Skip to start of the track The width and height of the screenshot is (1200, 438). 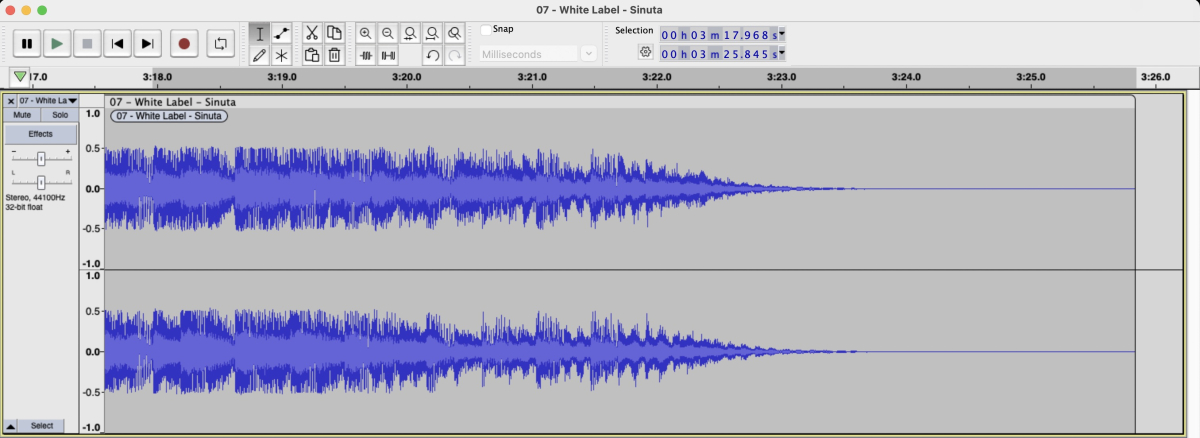pyautogui.click(x=117, y=44)
